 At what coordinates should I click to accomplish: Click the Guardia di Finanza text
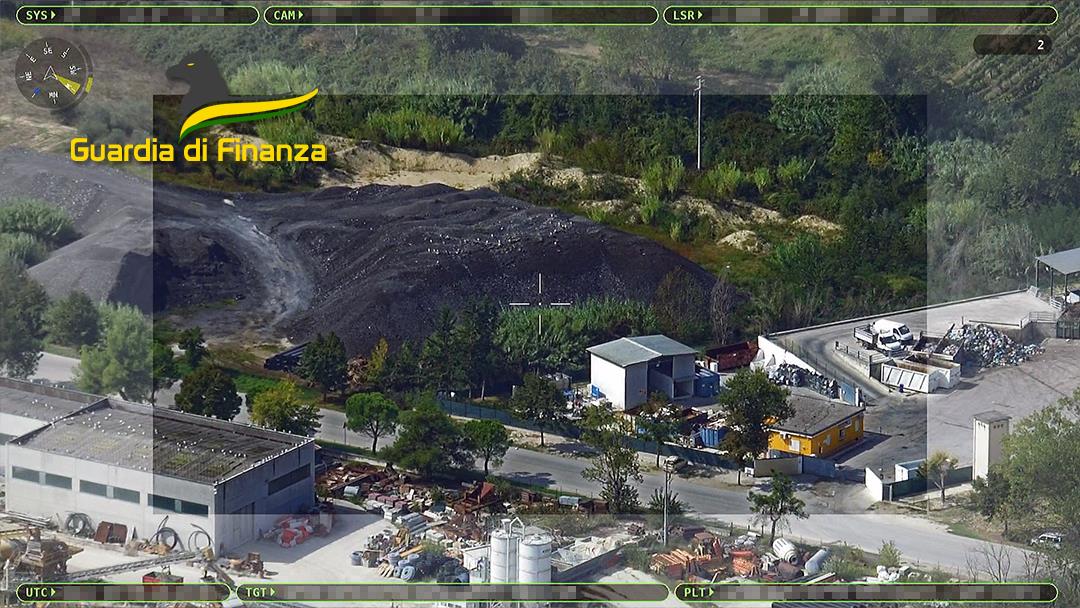(198, 151)
